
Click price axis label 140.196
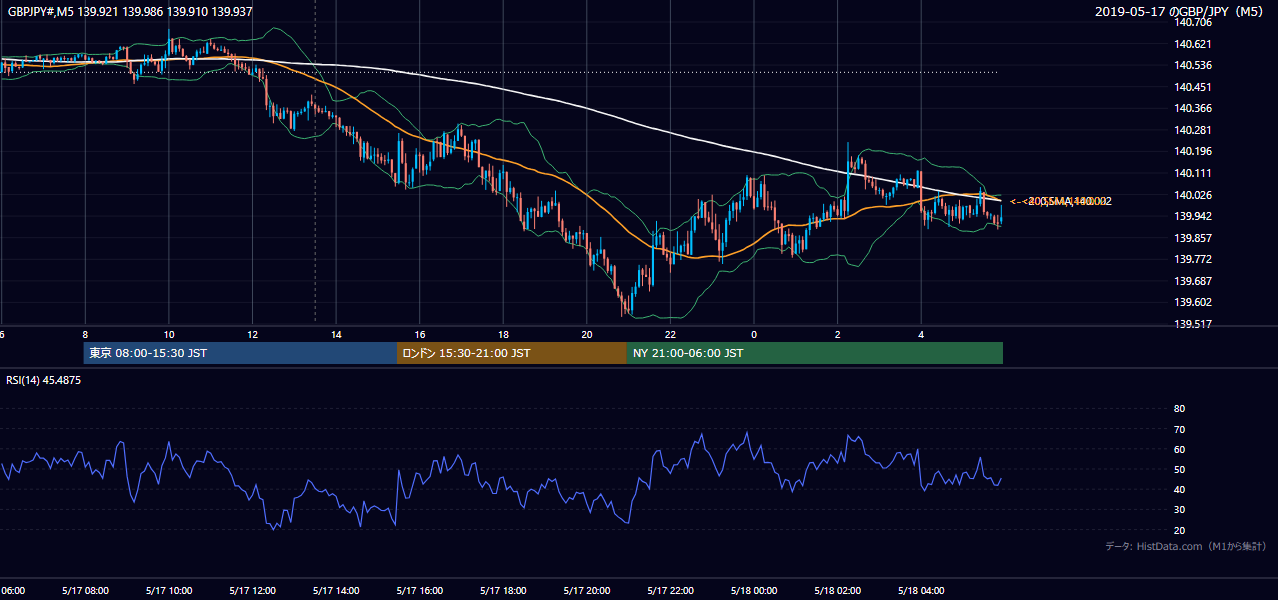[x=1192, y=151]
